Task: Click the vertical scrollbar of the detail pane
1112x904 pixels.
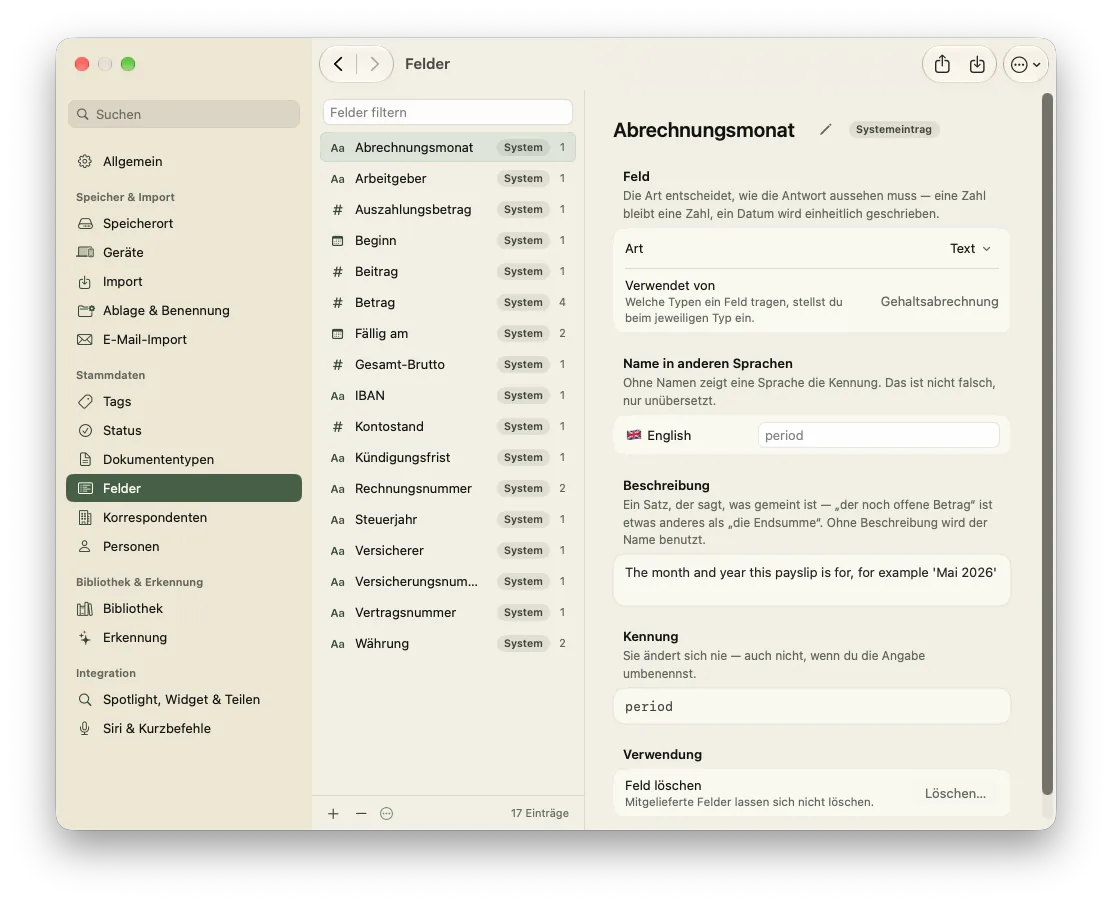Action: 1047,444
